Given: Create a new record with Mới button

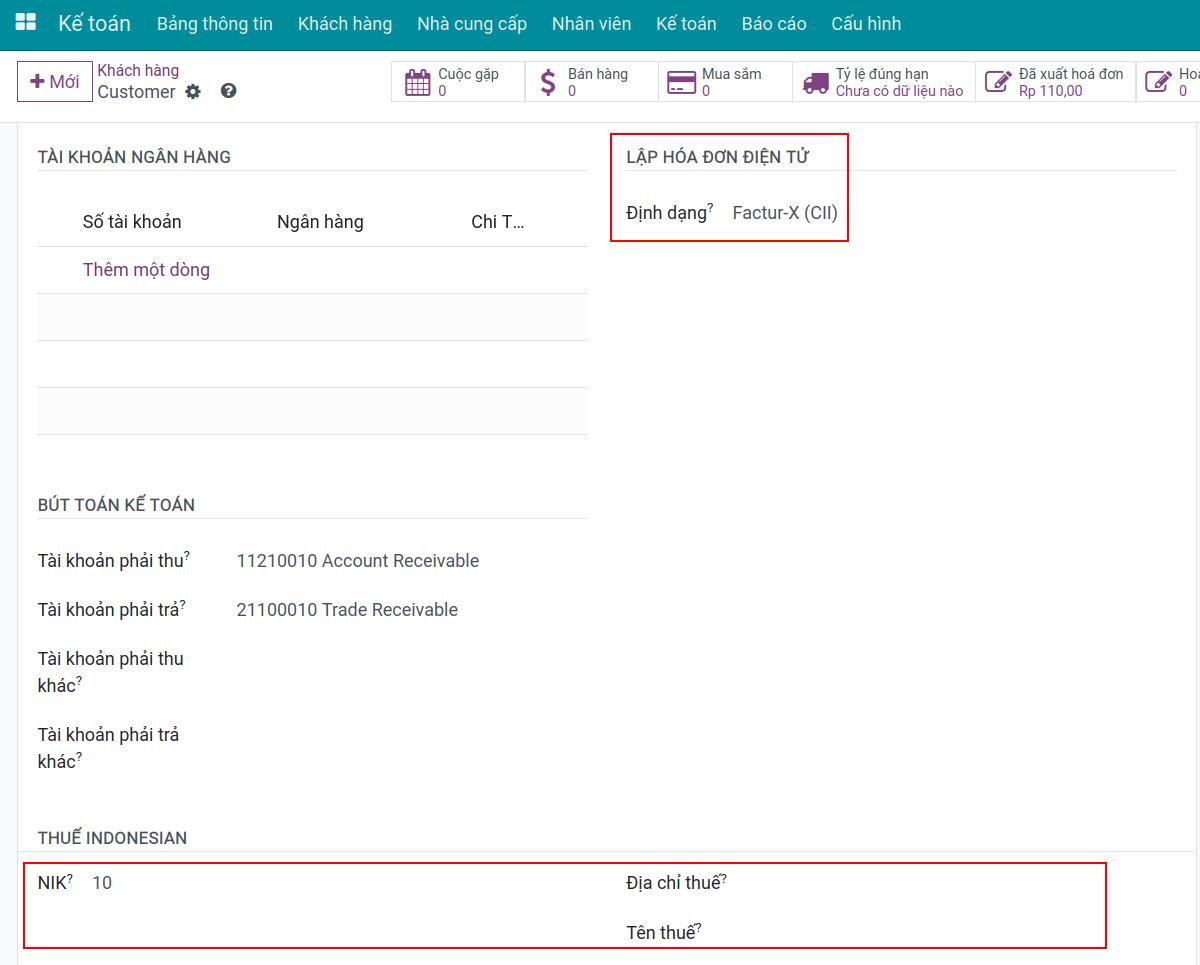Looking at the screenshot, I should click(55, 82).
